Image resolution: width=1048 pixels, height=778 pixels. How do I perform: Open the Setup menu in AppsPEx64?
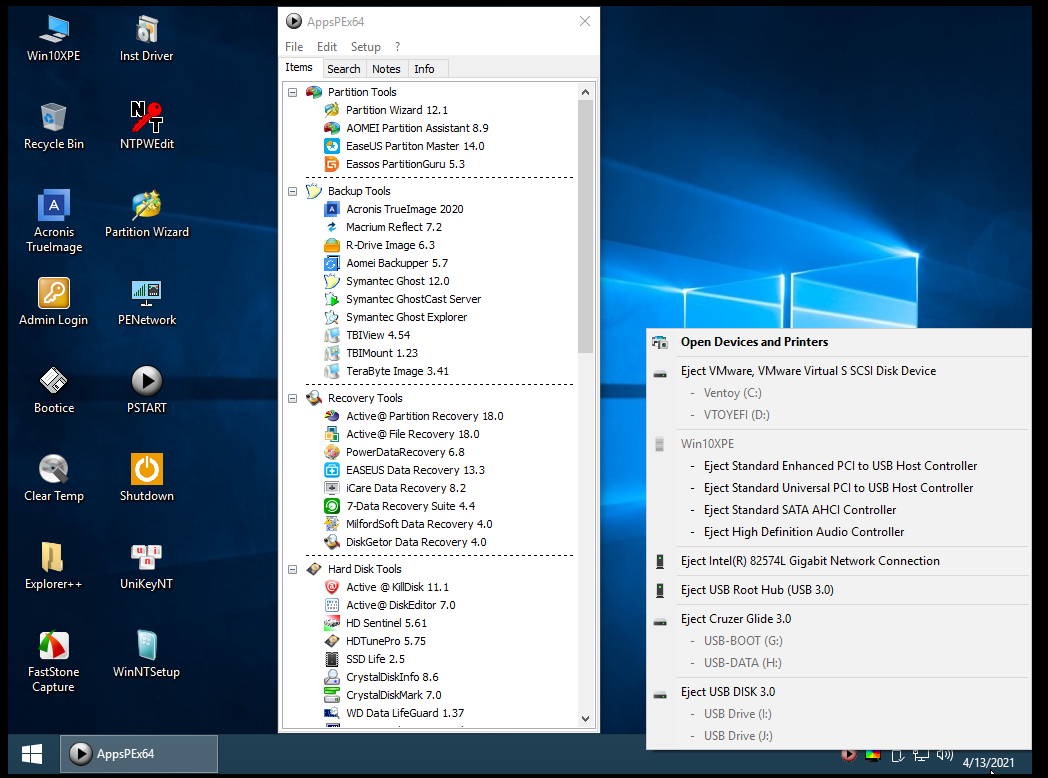coord(366,47)
